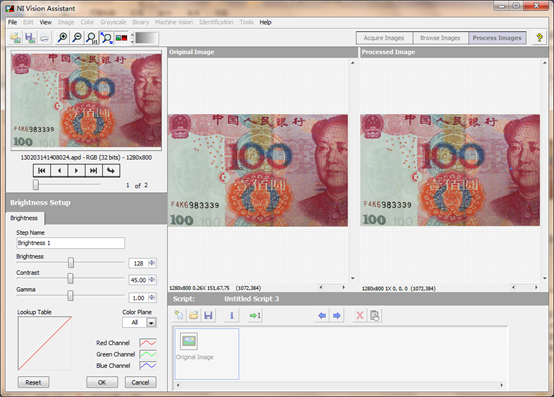This screenshot has height=397, width=554.
Task: Toggle the Green Channel curve button
Action: pos(148,354)
